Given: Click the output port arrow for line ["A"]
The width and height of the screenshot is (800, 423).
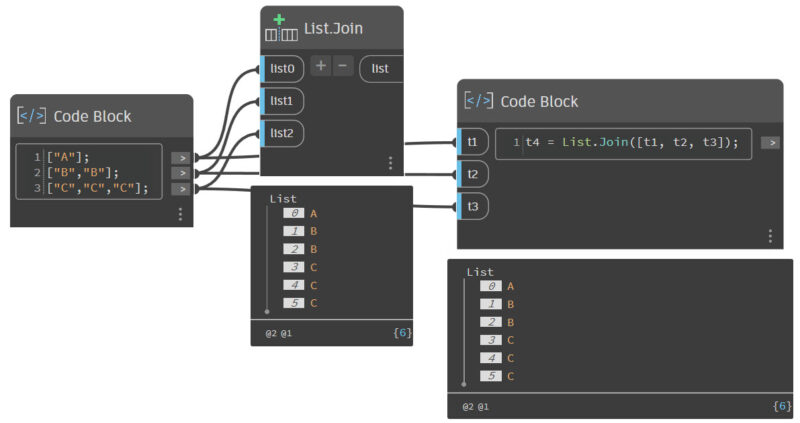Looking at the screenshot, I should pos(181,158).
